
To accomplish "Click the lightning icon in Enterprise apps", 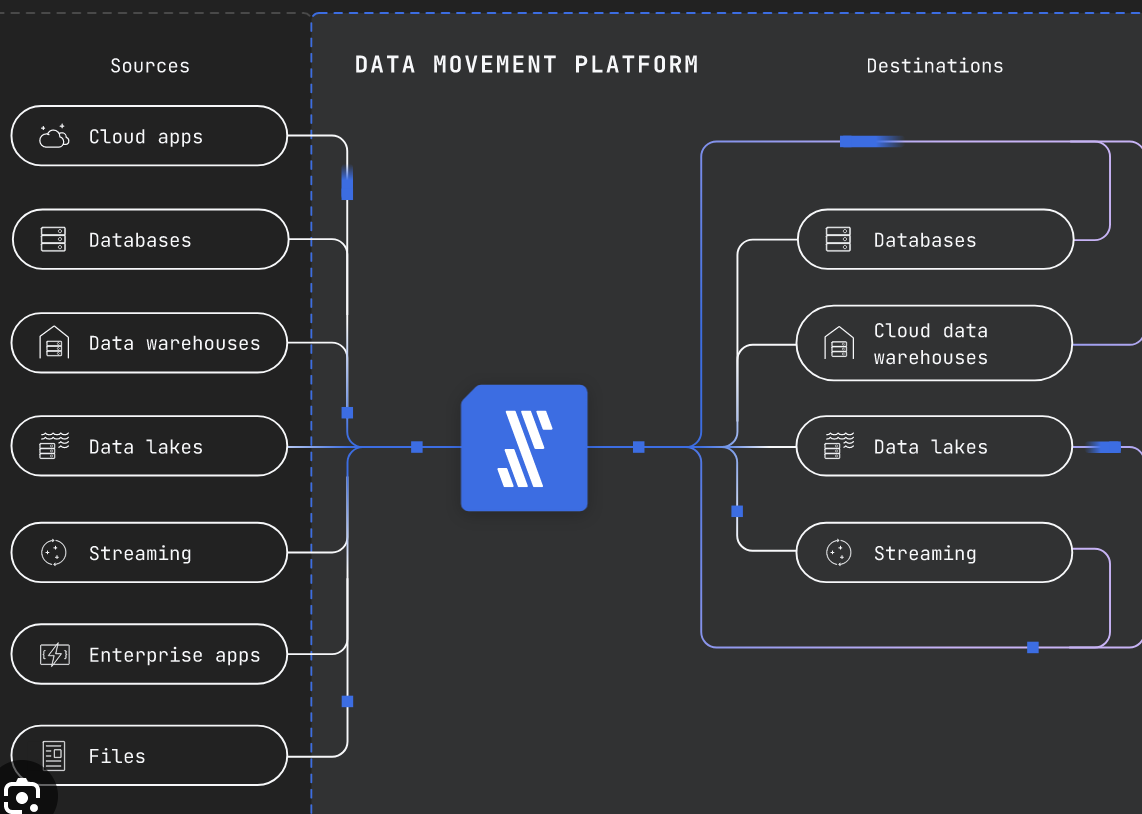I will pos(55,655).
